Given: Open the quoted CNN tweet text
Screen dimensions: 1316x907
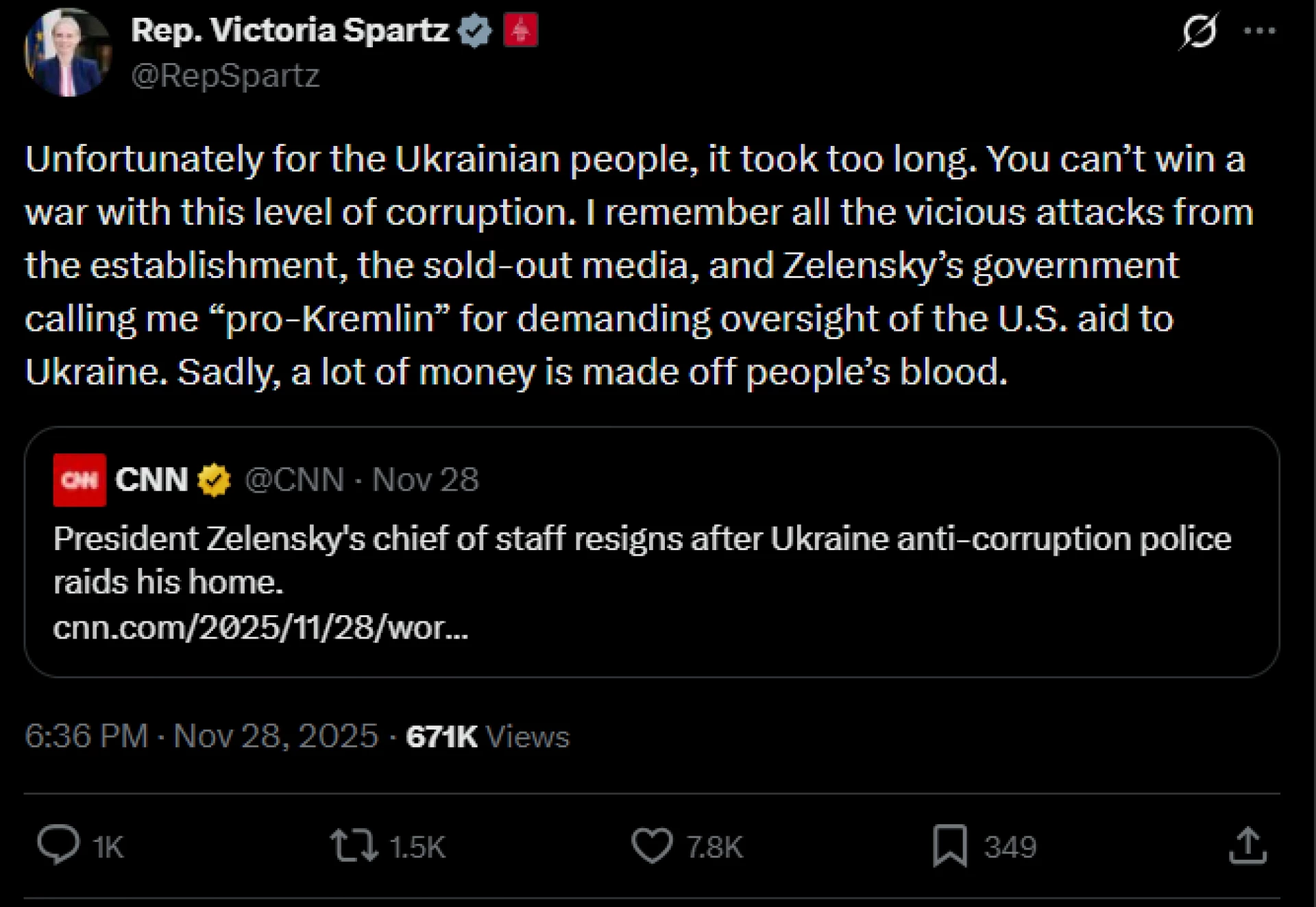Looking at the screenshot, I should point(642,560).
